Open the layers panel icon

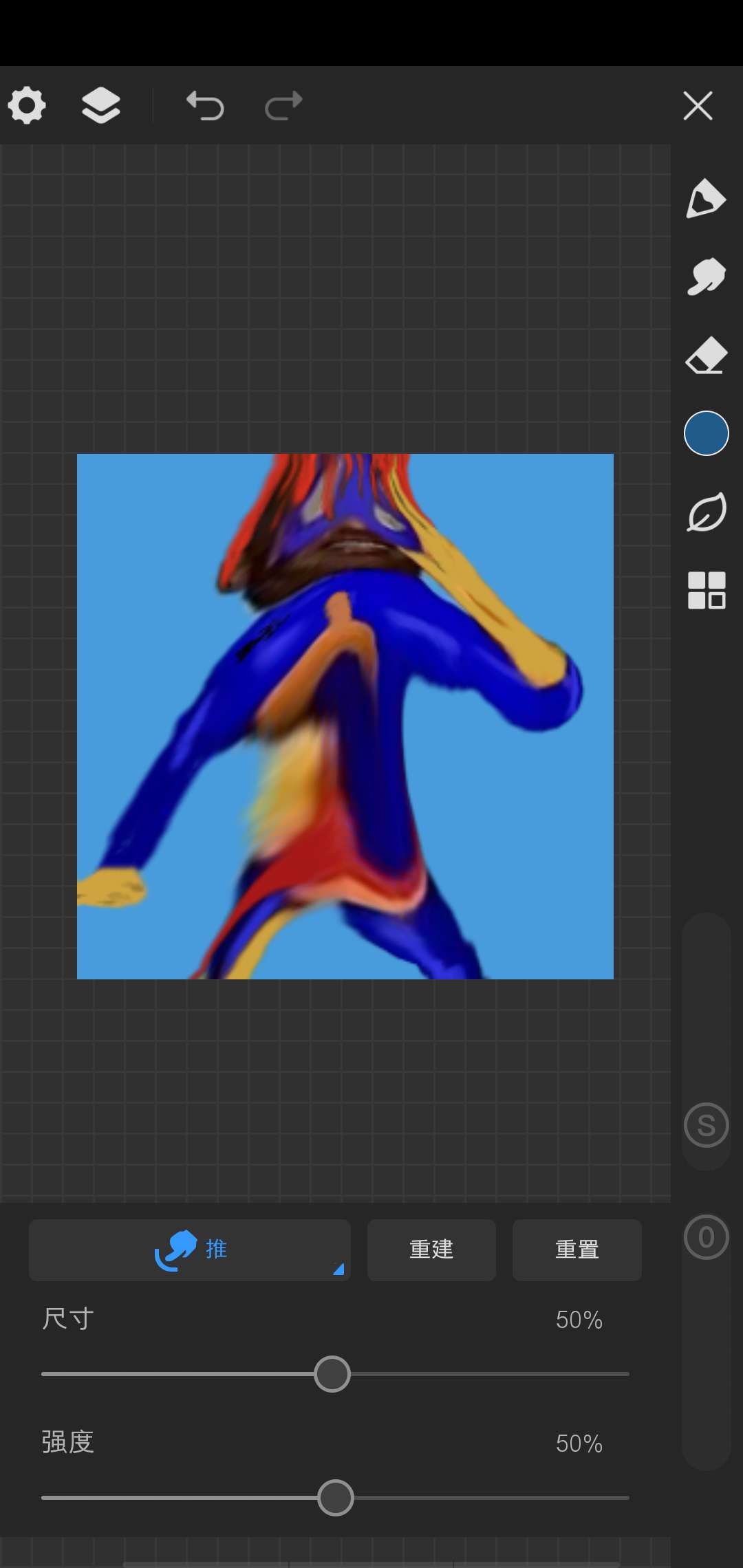[x=101, y=106]
